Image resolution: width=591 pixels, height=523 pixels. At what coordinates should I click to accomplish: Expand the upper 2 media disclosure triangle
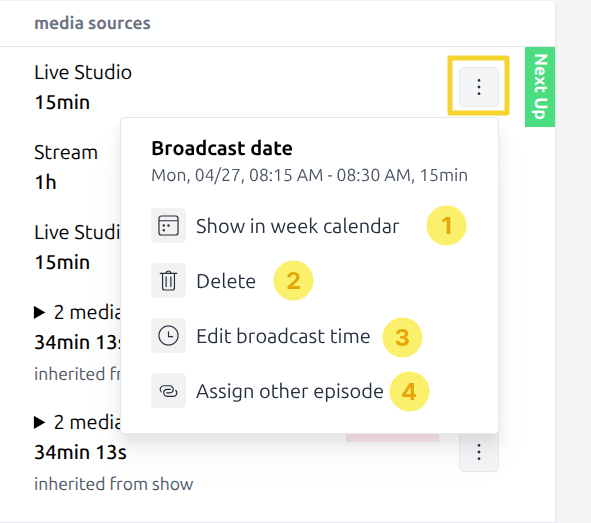[x=39, y=312]
